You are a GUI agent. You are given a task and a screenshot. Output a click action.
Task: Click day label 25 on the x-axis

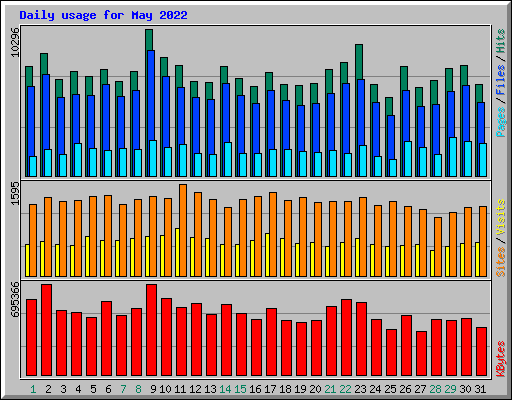click(x=390, y=389)
